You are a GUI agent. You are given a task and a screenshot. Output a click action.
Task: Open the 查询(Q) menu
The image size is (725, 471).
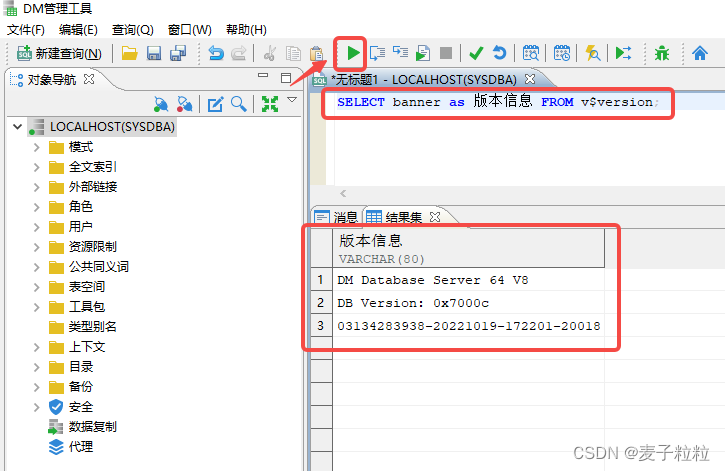click(133, 30)
